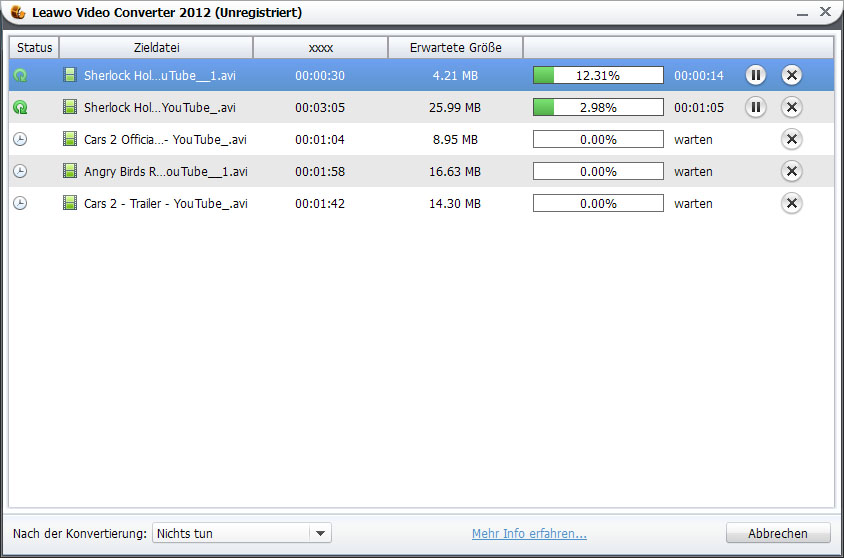Viewport: 844px width, 558px height.
Task: Click the dropdown arrow next to Nichts tun
Action: coord(320,533)
